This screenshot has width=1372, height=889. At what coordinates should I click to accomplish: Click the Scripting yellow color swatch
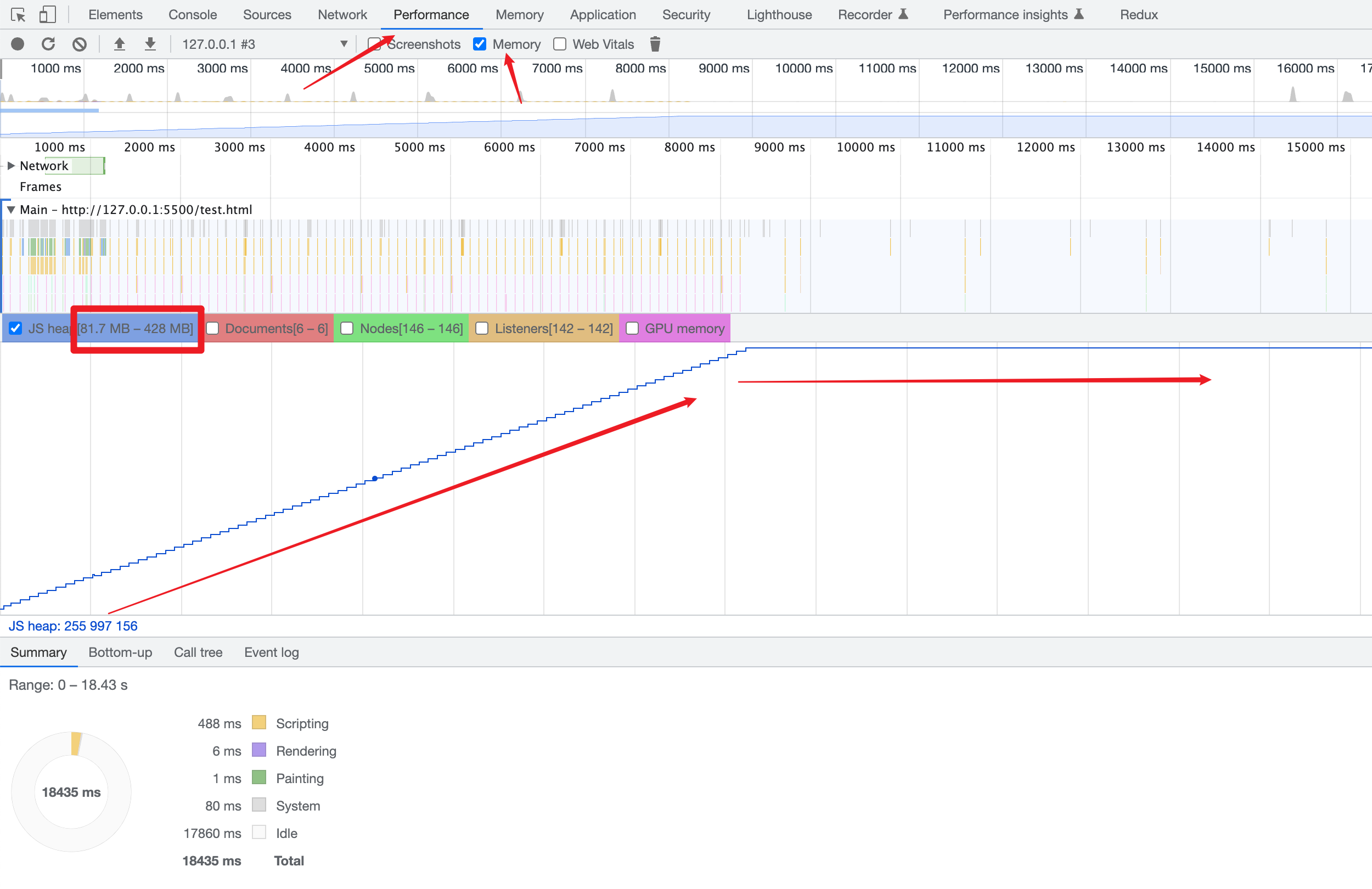coord(259,723)
